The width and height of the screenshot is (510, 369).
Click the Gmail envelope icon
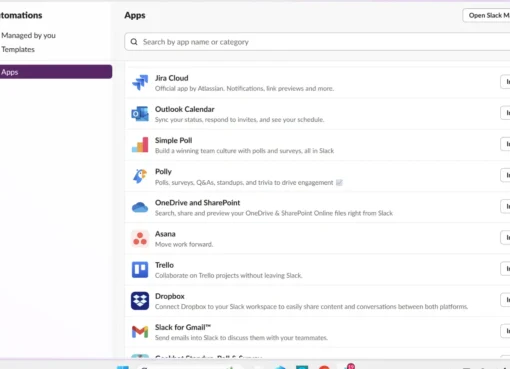140,332
